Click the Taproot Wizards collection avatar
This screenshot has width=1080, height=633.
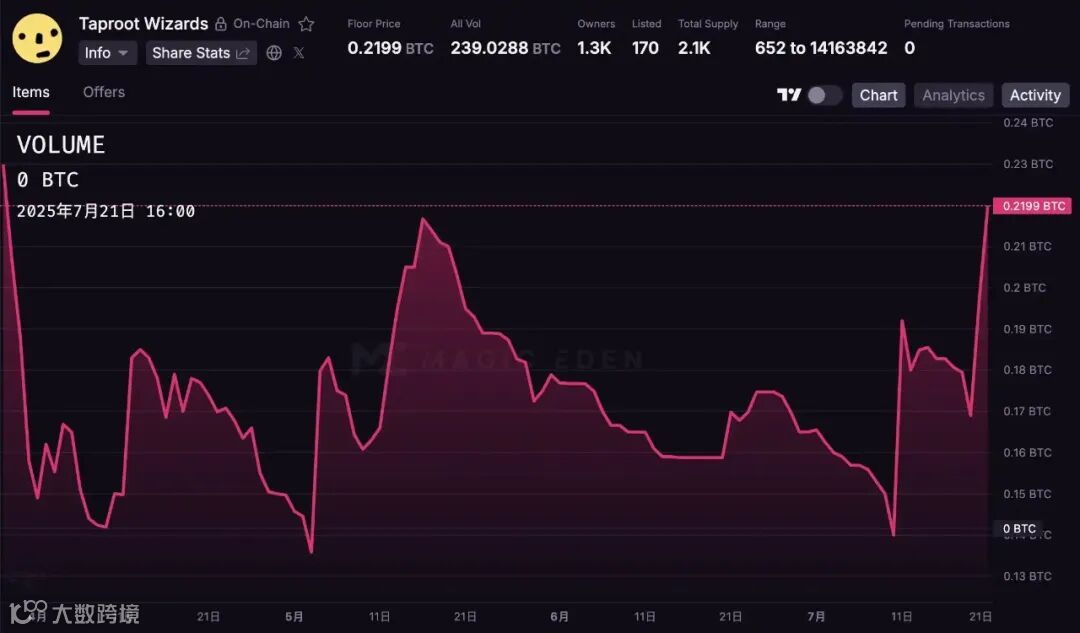pos(37,39)
